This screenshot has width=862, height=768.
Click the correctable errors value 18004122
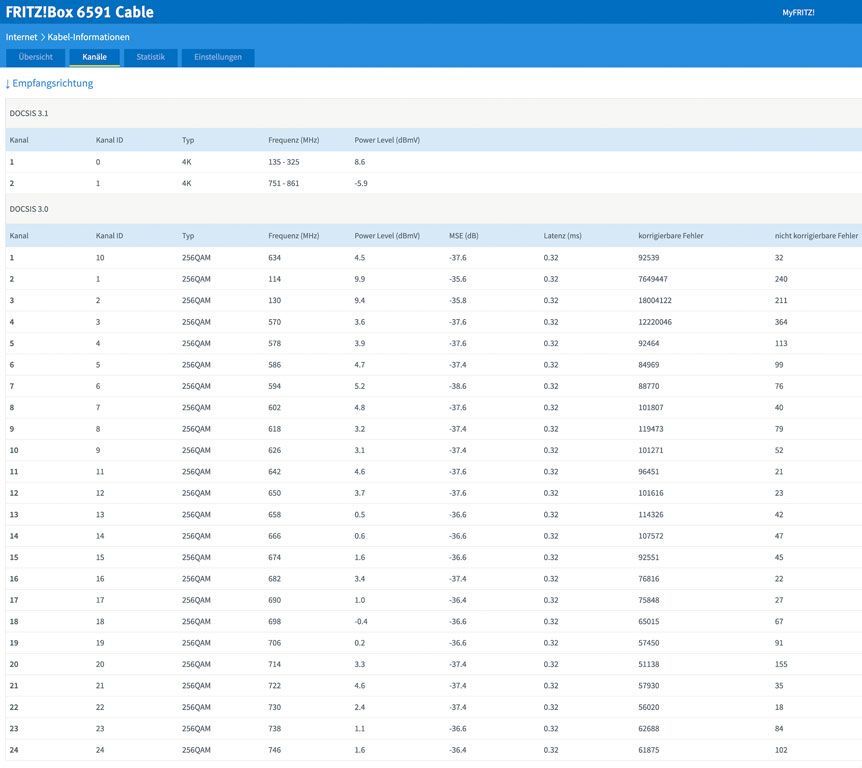pos(655,301)
